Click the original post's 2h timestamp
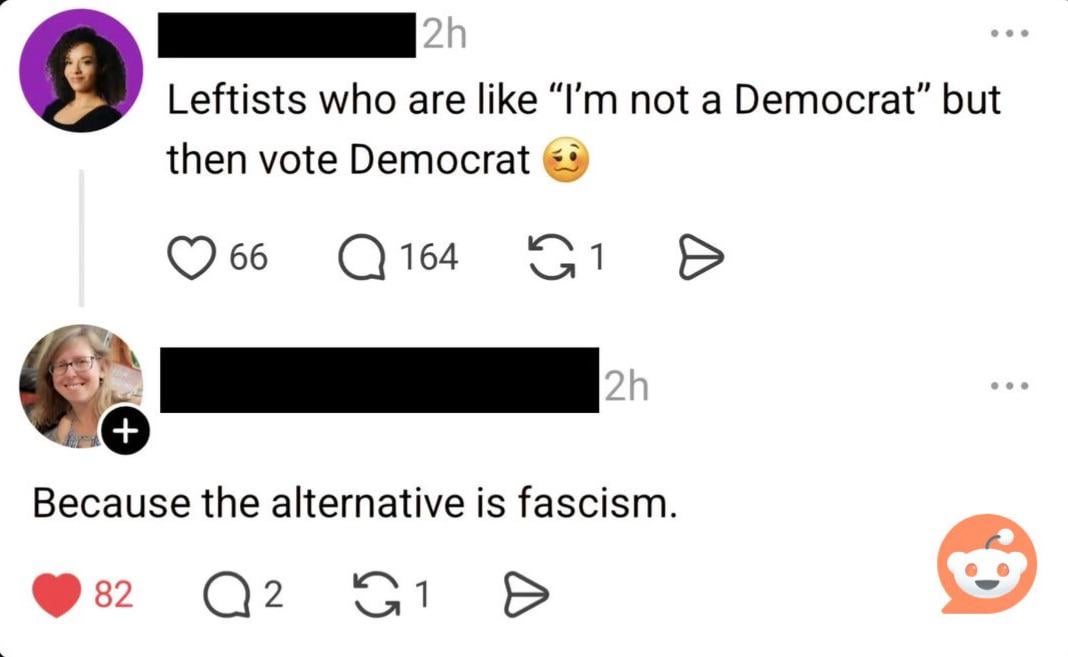The height and width of the screenshot is (657, 1068). 443,35
